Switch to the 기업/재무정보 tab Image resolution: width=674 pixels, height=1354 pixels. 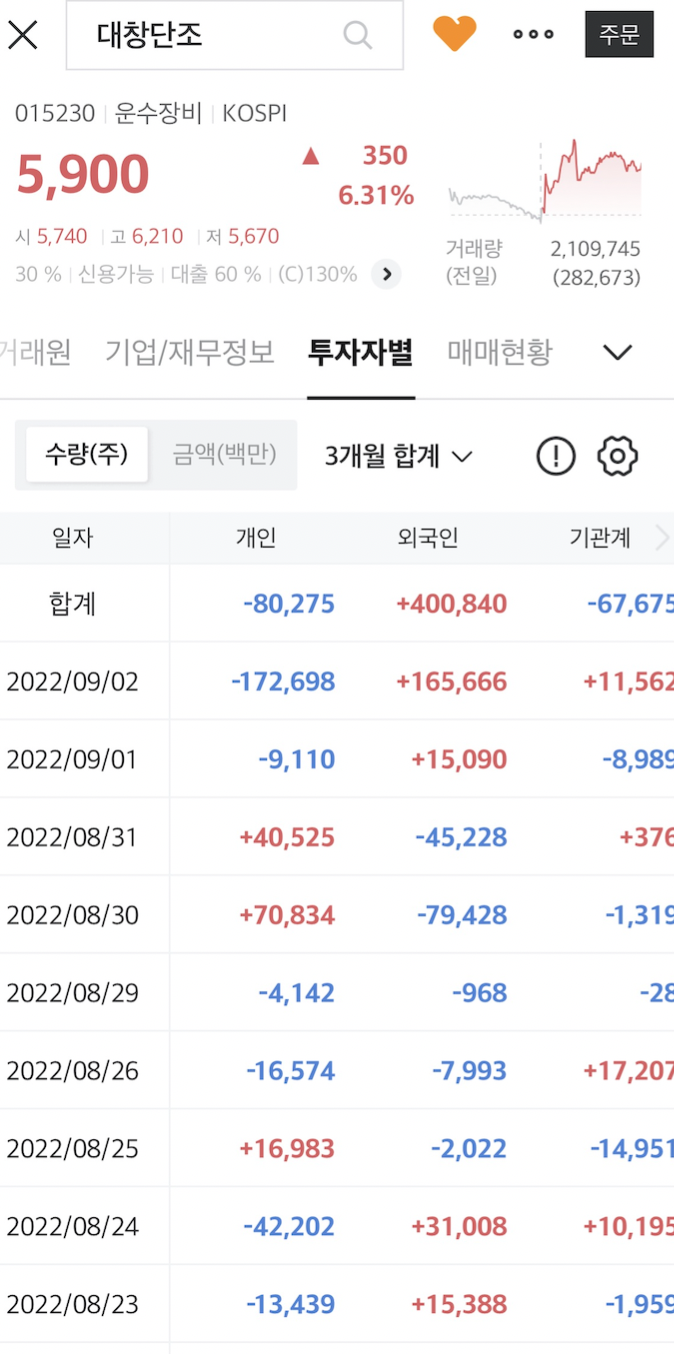[x=189, y=352]
